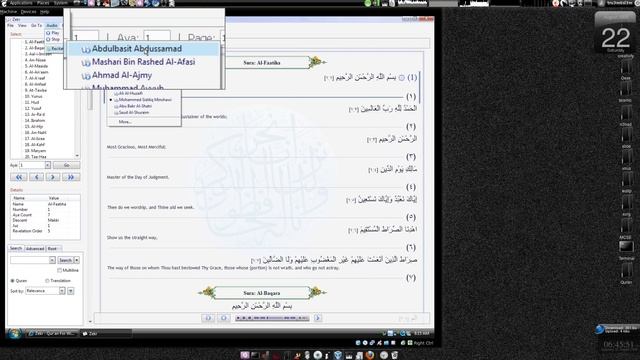Click the Sura Al-Baqara header banner
Image resolution: width=640 pixels, height=360 pixels.
click(262, 293)
